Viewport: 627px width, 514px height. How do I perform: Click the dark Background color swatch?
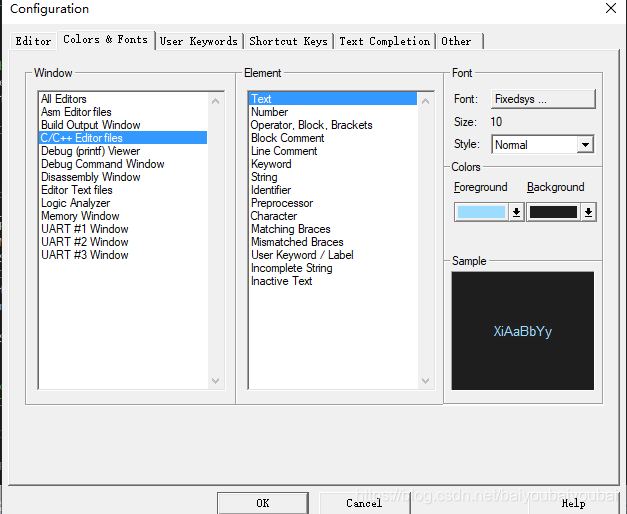pyautogui.click(x=553, y=212)
